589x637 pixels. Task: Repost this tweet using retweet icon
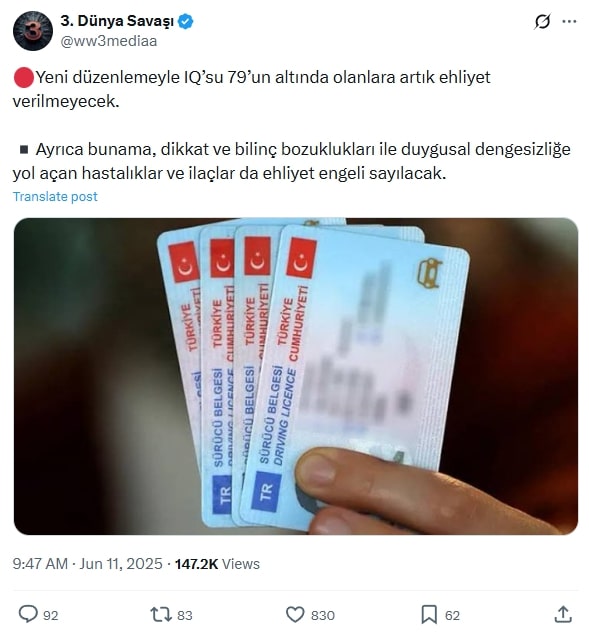coord(161,614)
